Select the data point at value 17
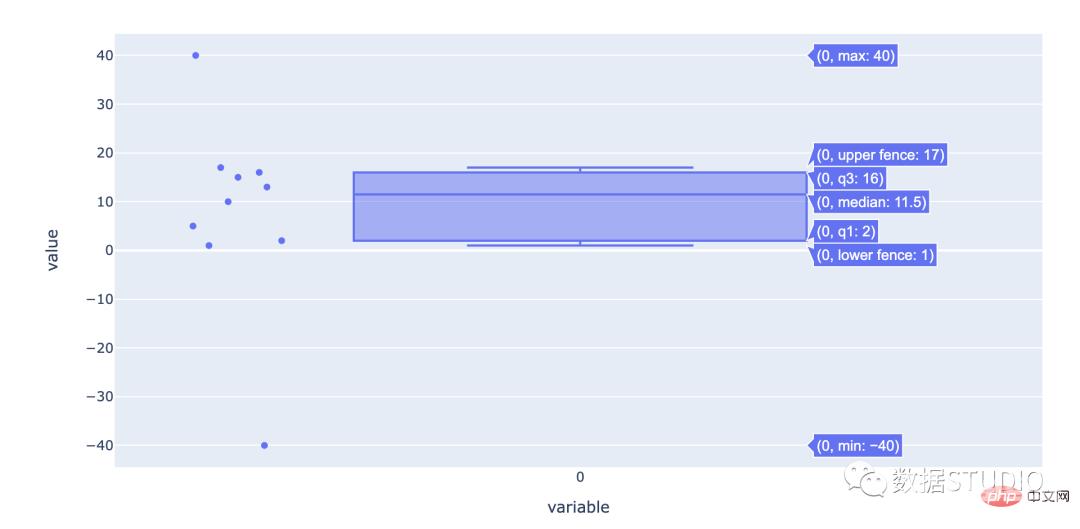 coord(221,167)
